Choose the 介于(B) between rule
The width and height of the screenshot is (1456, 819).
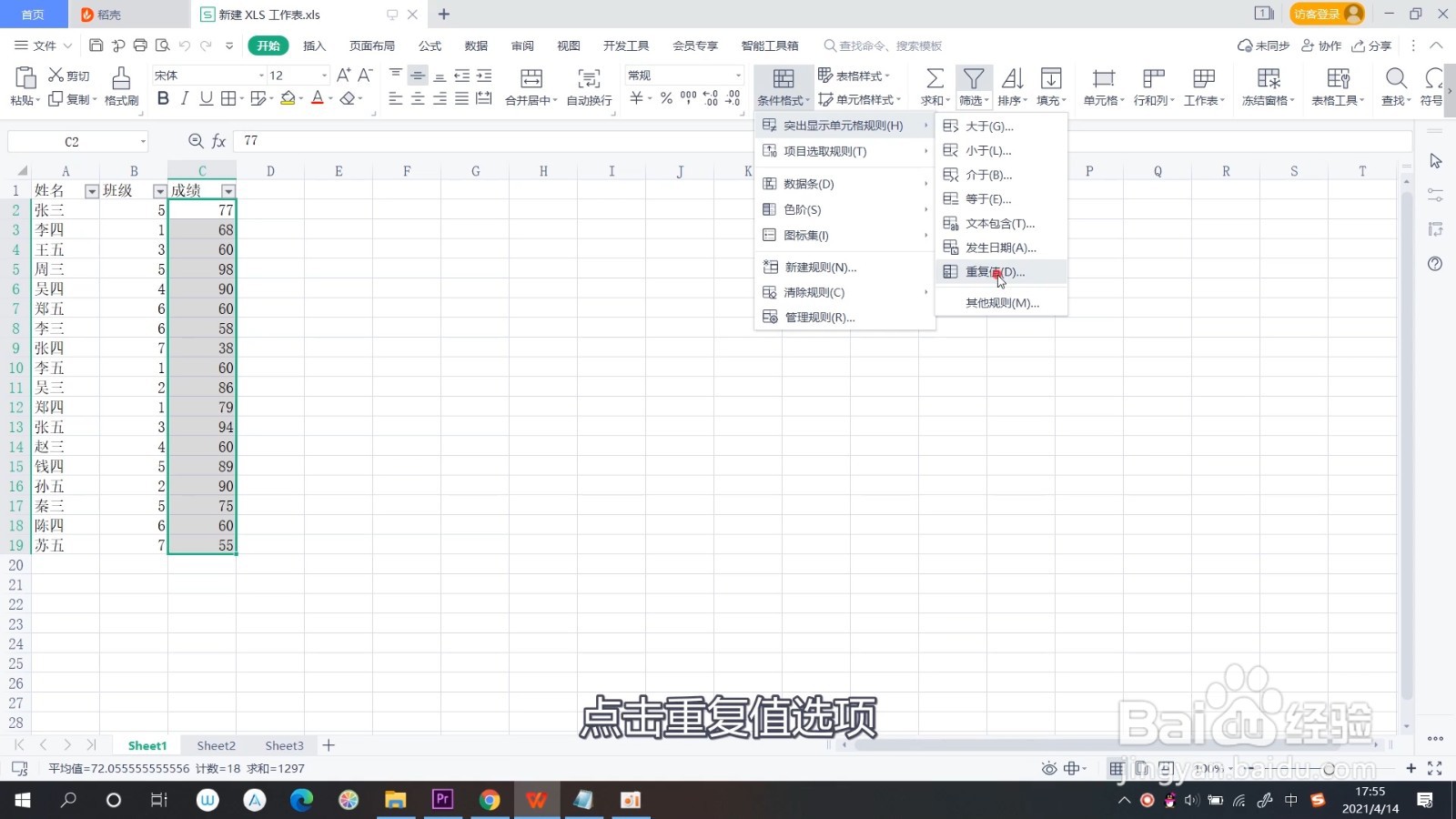coord(1001,175)
